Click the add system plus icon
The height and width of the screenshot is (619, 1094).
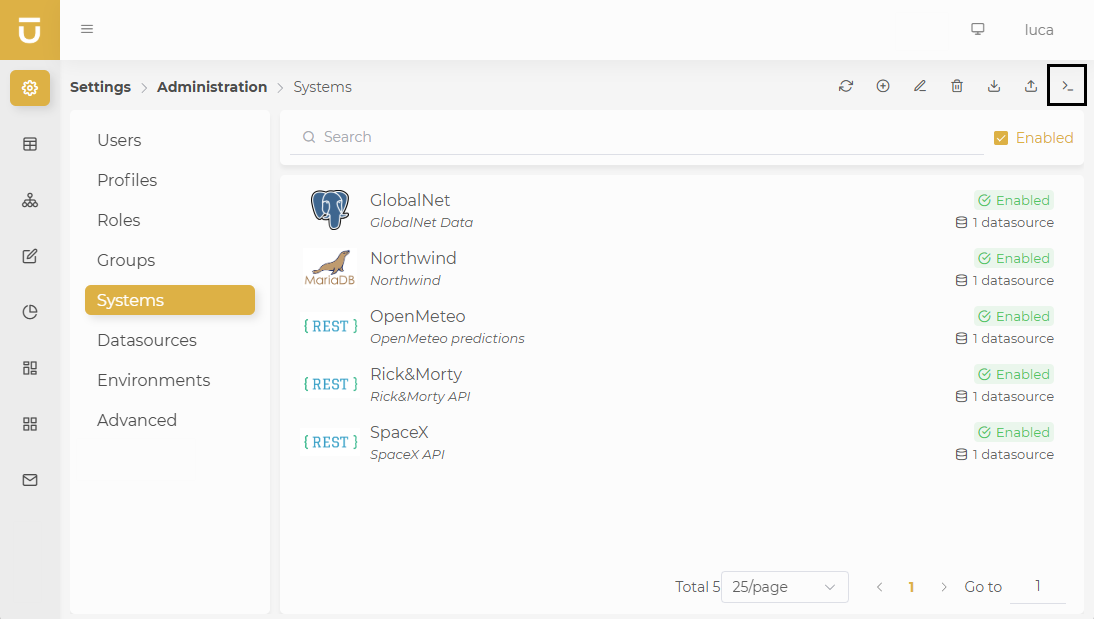pos(883,87)
